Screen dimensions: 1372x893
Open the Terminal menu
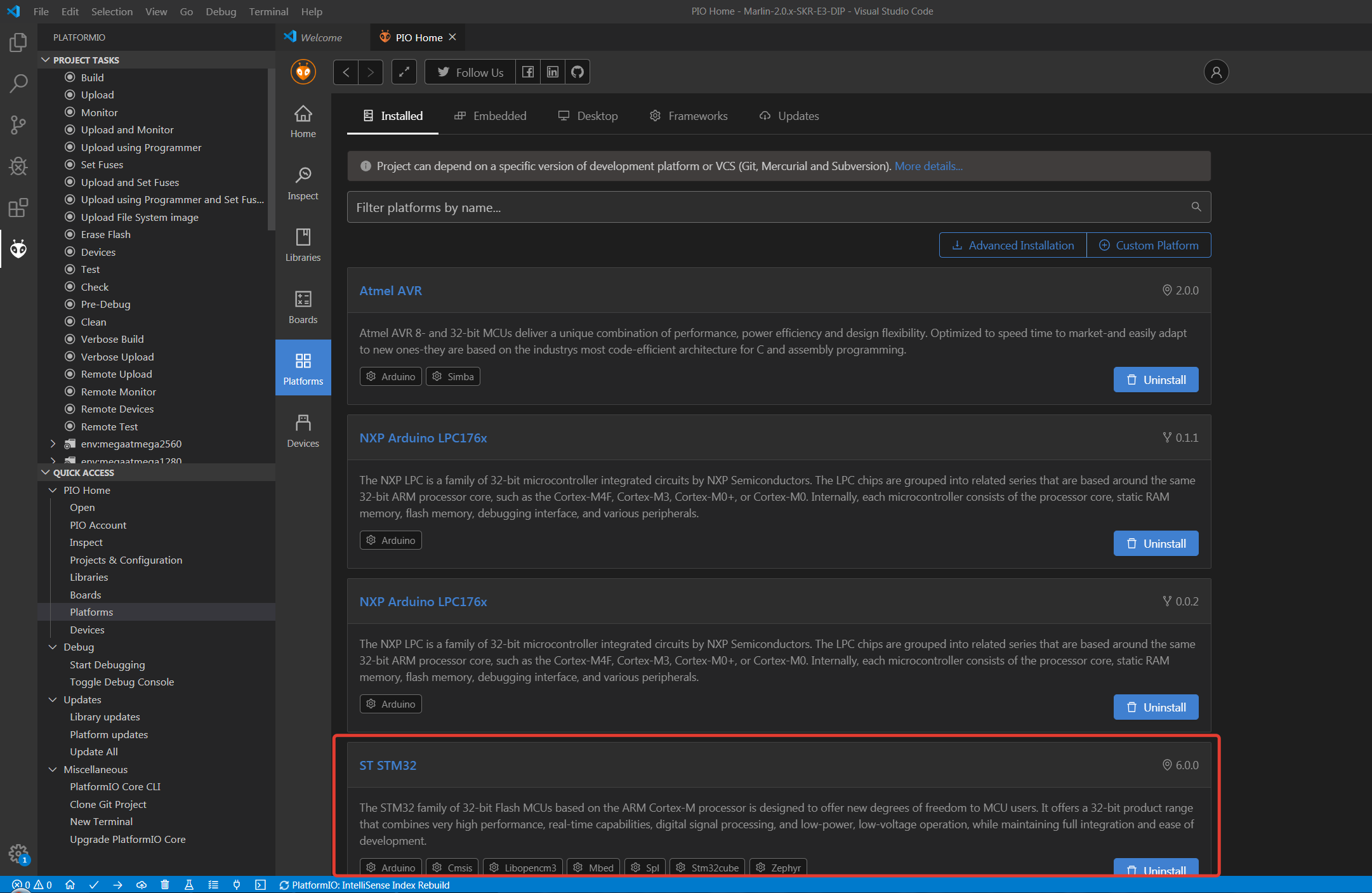268,11
